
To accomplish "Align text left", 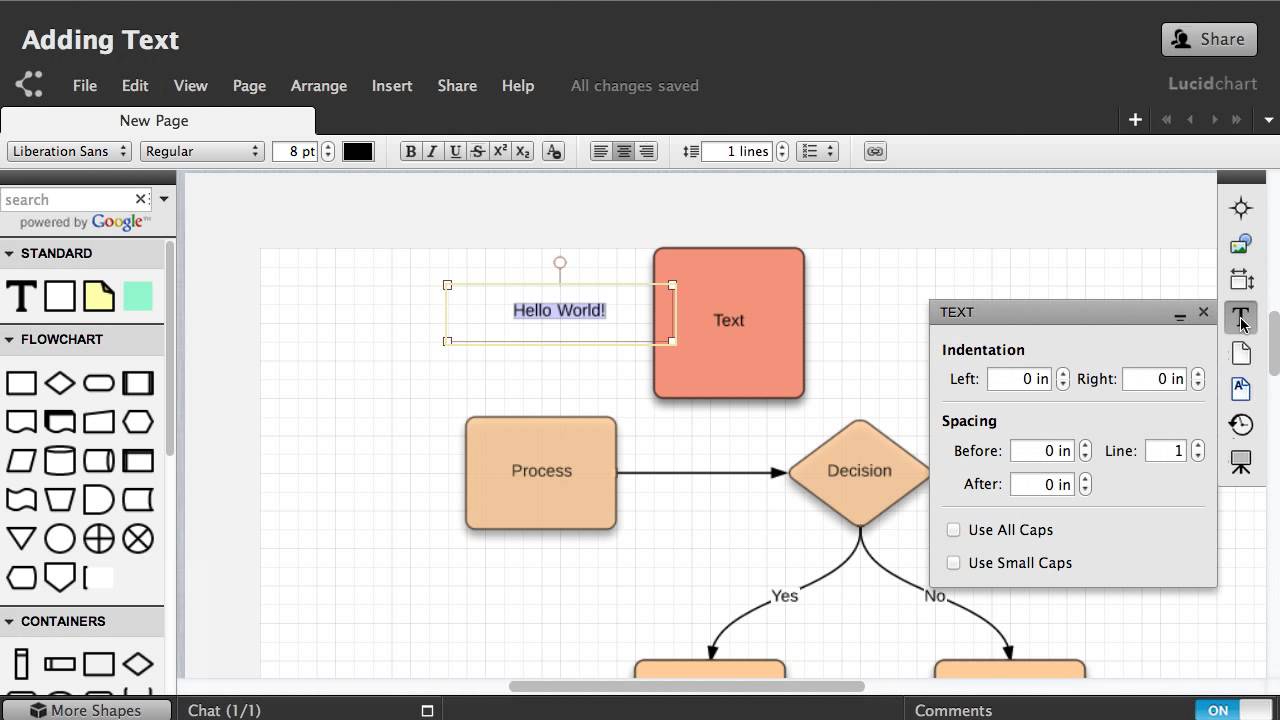I will click(x=600, y=152).
